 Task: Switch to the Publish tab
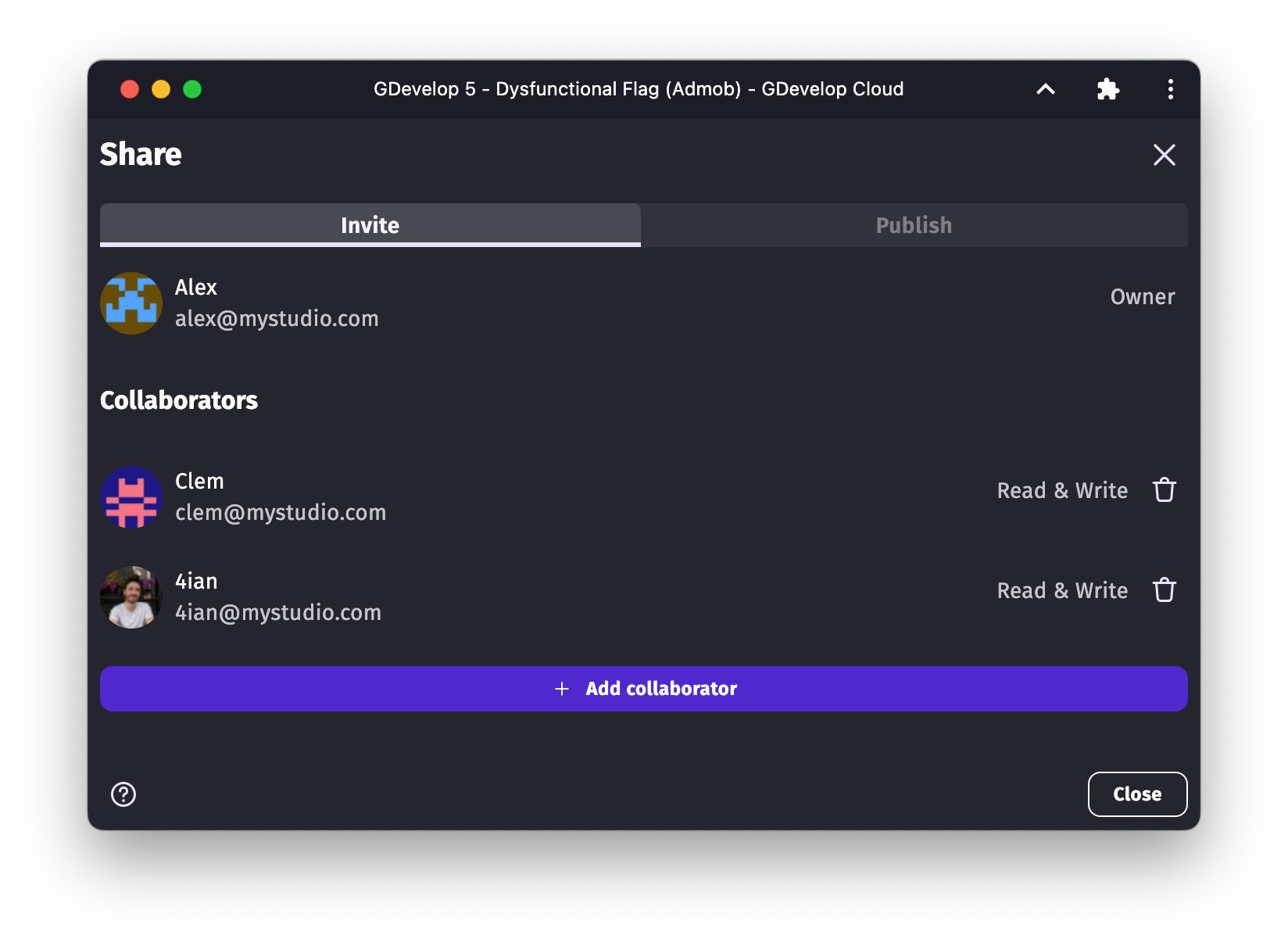913,225
